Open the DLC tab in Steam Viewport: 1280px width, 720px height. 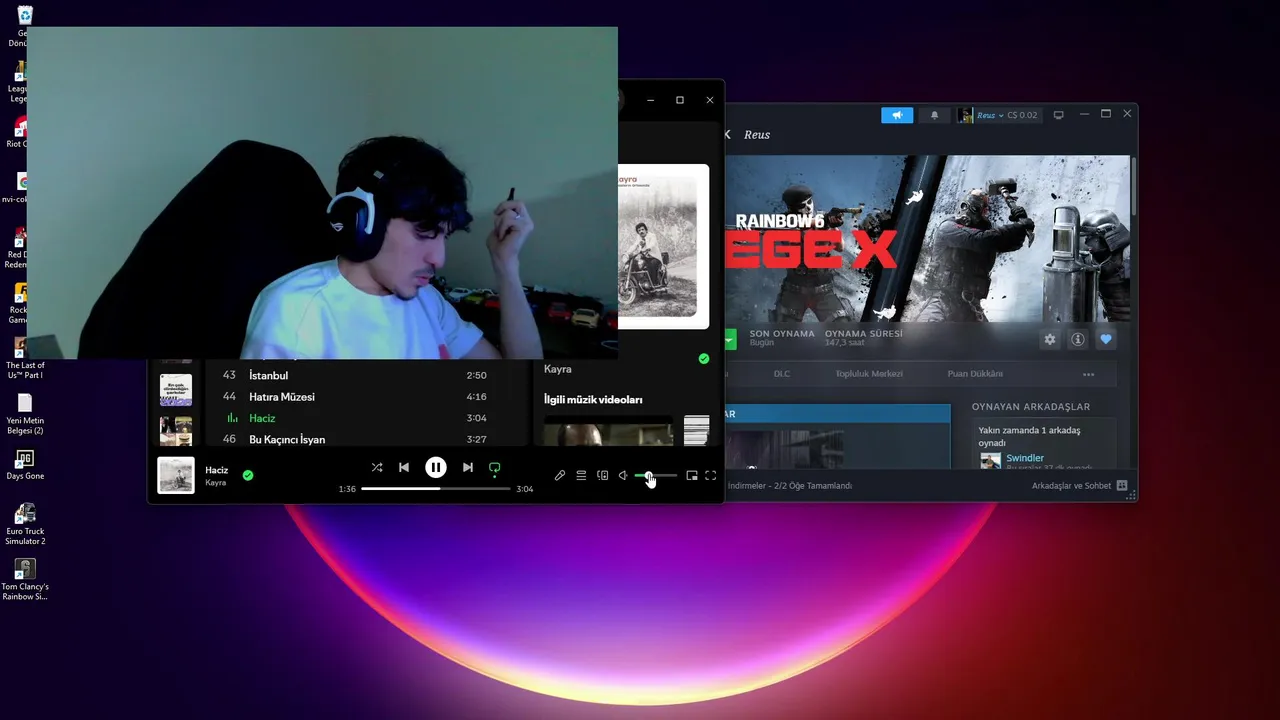point(782,374)
